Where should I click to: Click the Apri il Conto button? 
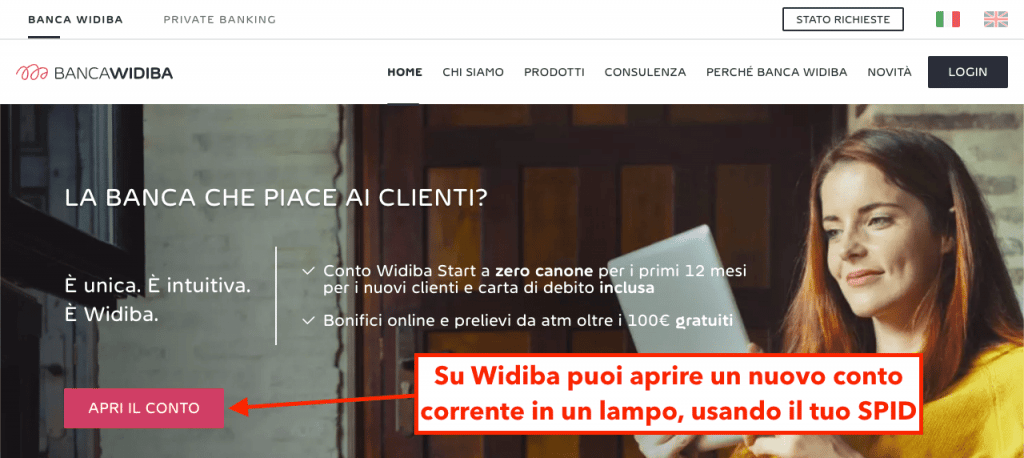[144, 408]
